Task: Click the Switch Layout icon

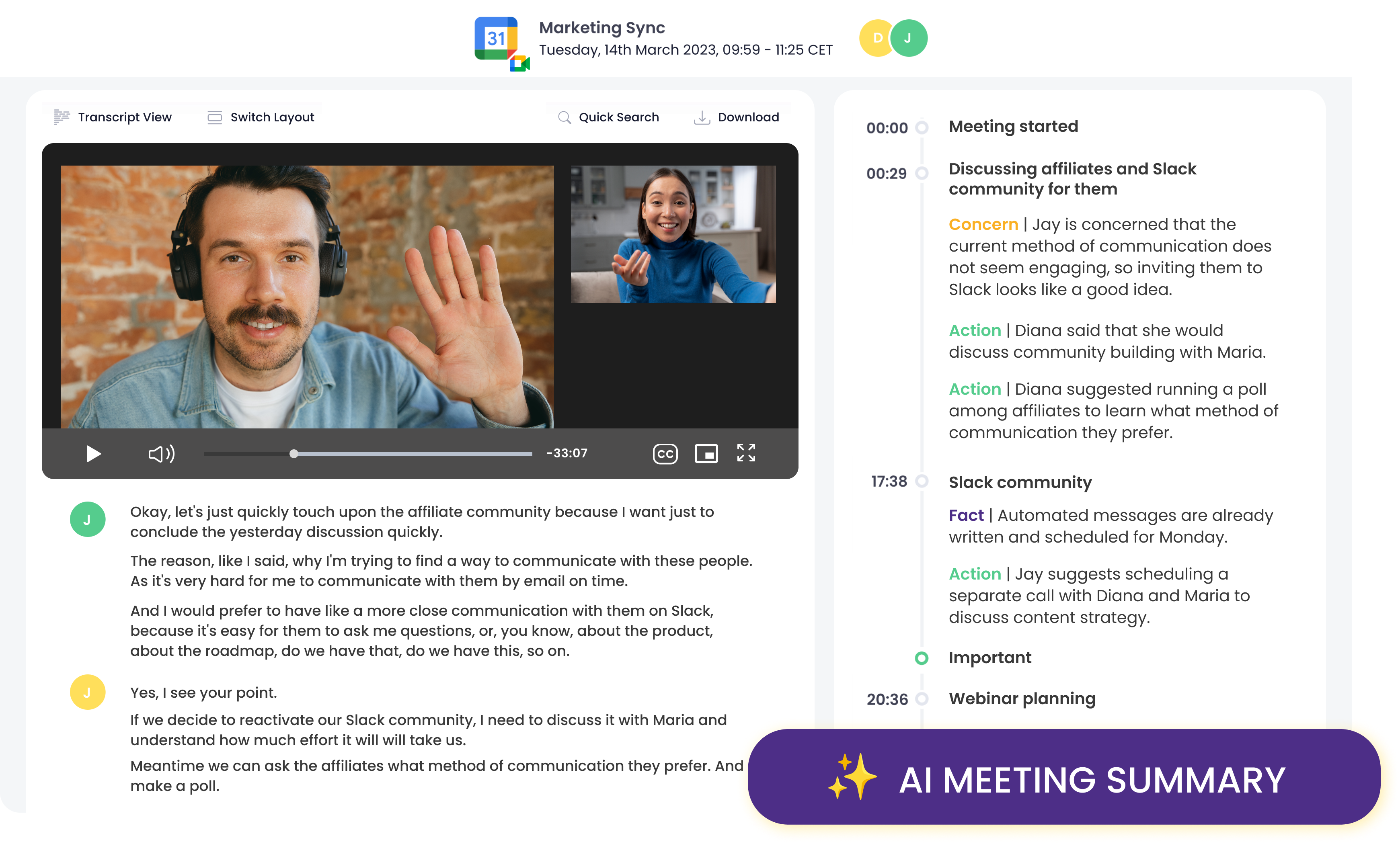Action: 214,117
